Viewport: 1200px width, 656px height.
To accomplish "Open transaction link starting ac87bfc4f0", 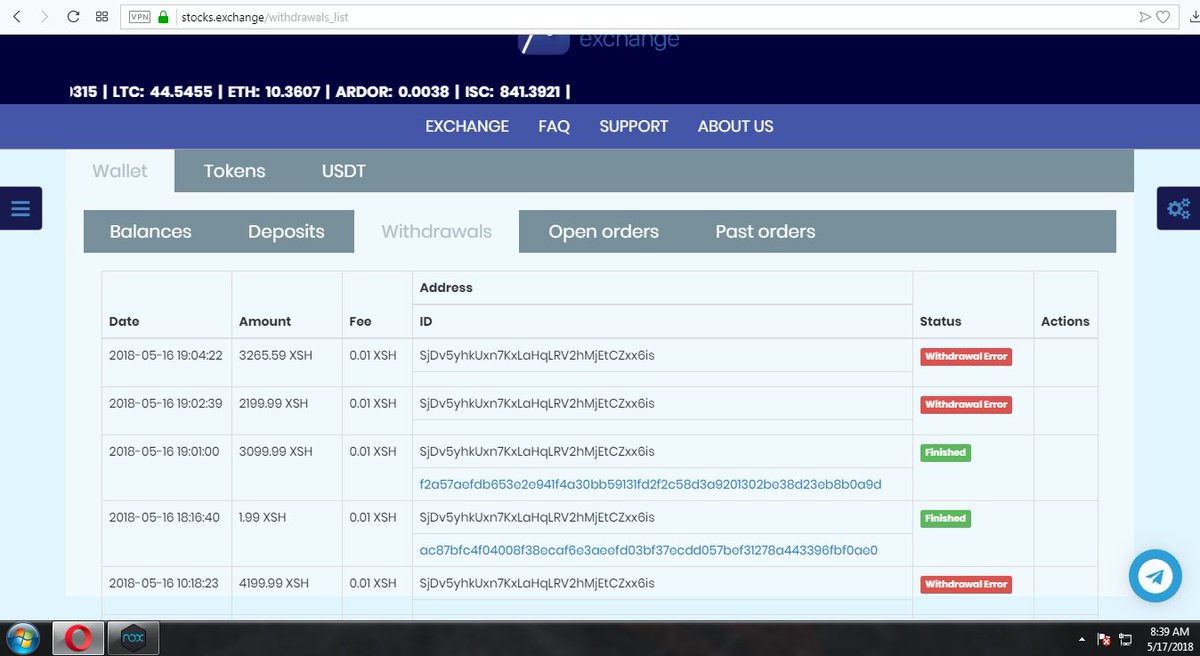I will point(649,550).
